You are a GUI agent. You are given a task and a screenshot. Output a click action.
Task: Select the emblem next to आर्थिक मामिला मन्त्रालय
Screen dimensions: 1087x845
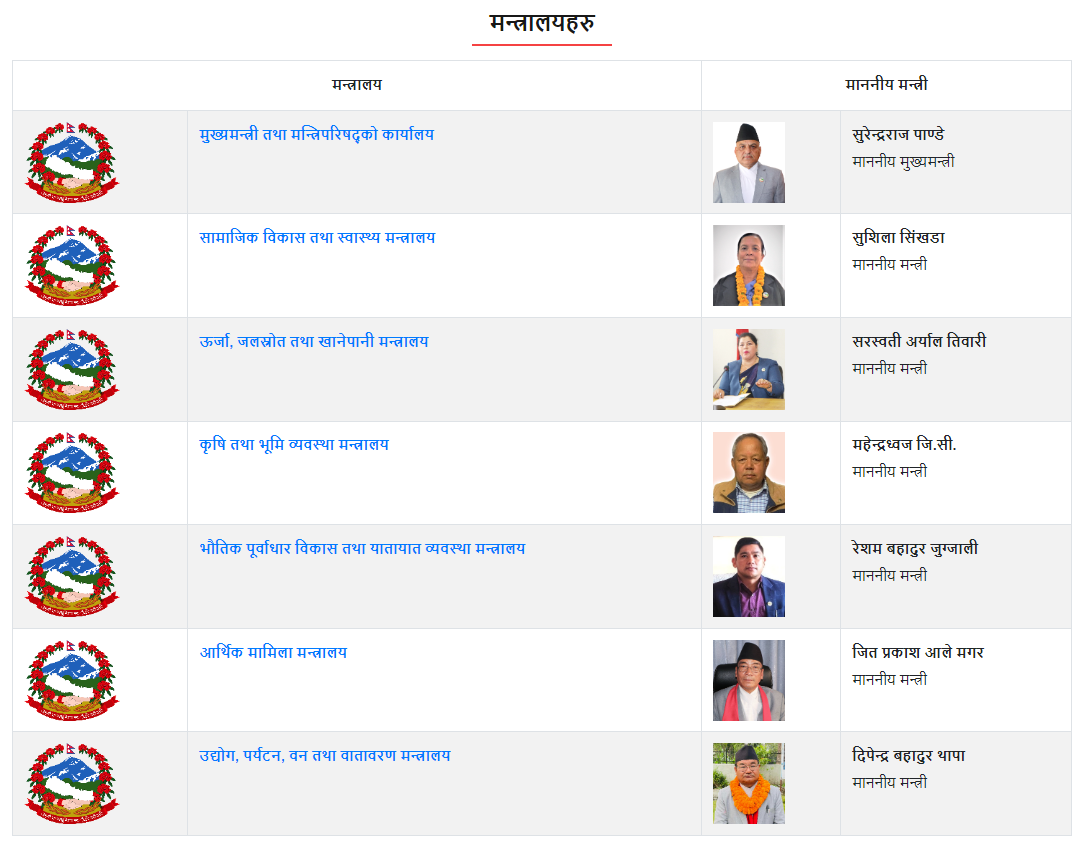[x=71, y=680]
